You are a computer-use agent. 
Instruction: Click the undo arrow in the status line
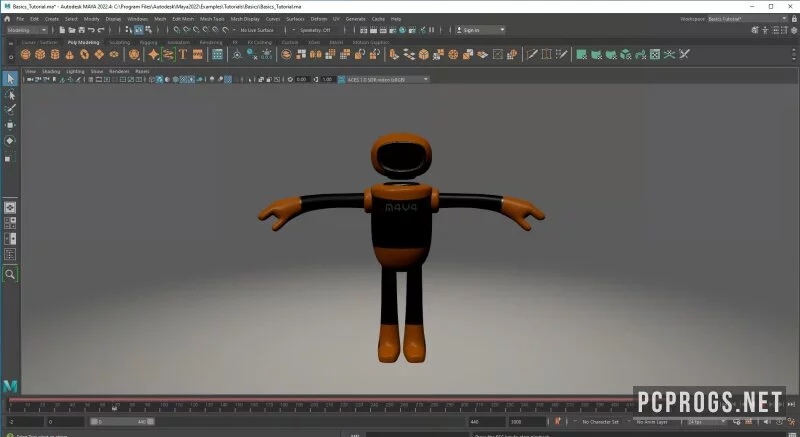[x=91, y=30]
